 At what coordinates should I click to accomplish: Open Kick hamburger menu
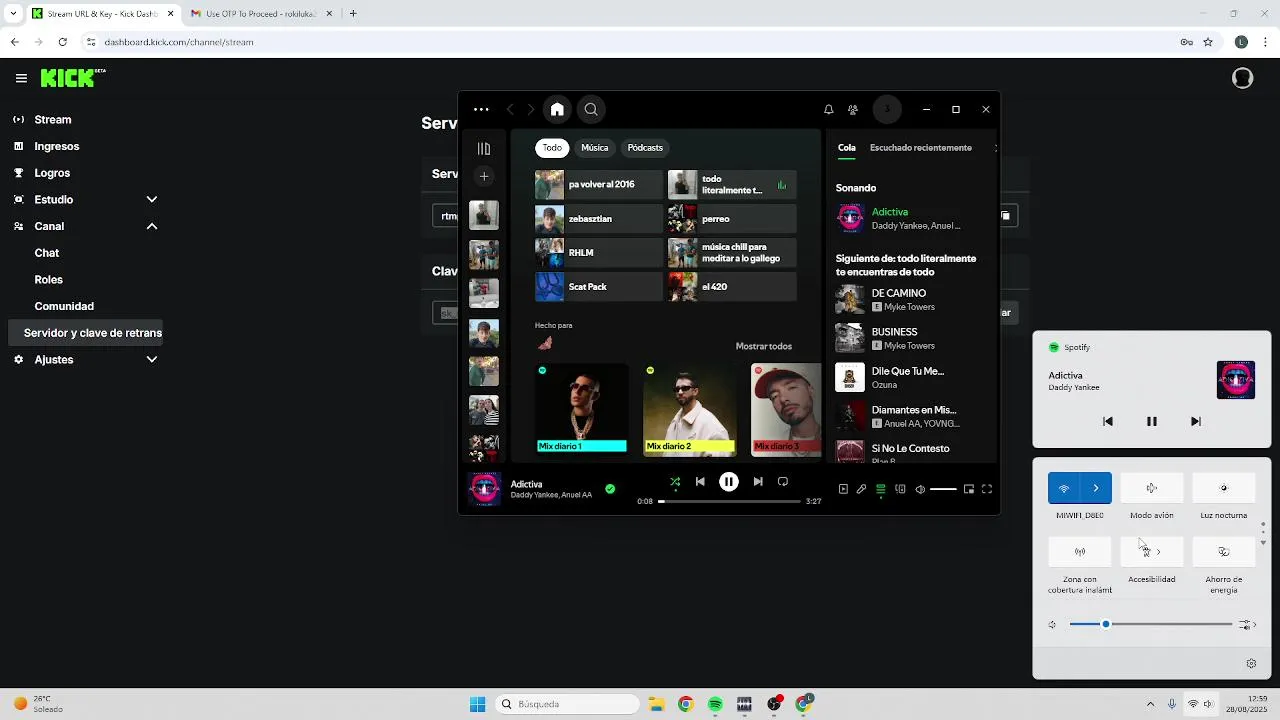point(21,78)
